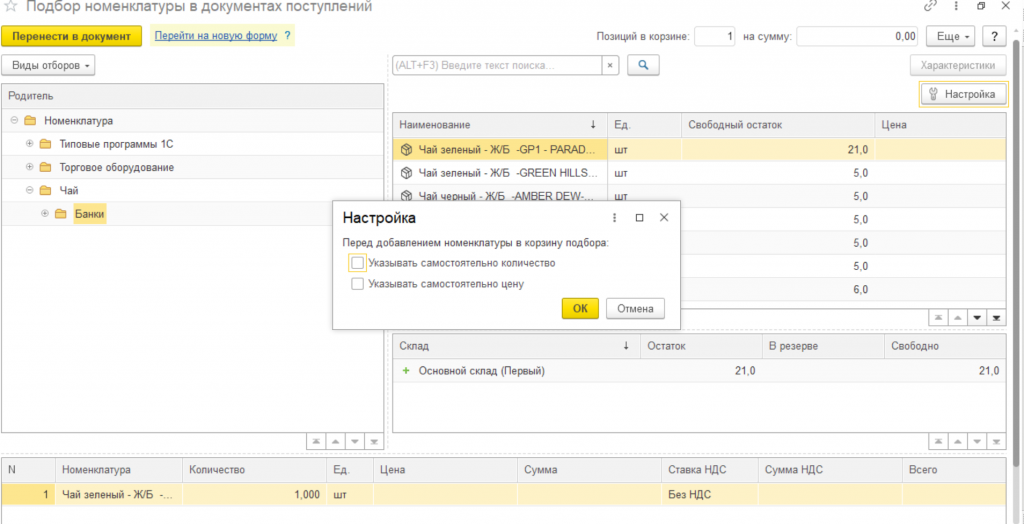Sort by the Склад column header
This screenshot has width=1024, height=524.
[516, 346]
